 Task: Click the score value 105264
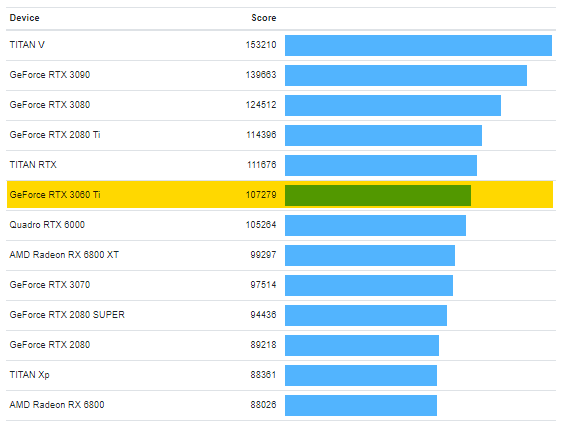click(x=261, y=224)
